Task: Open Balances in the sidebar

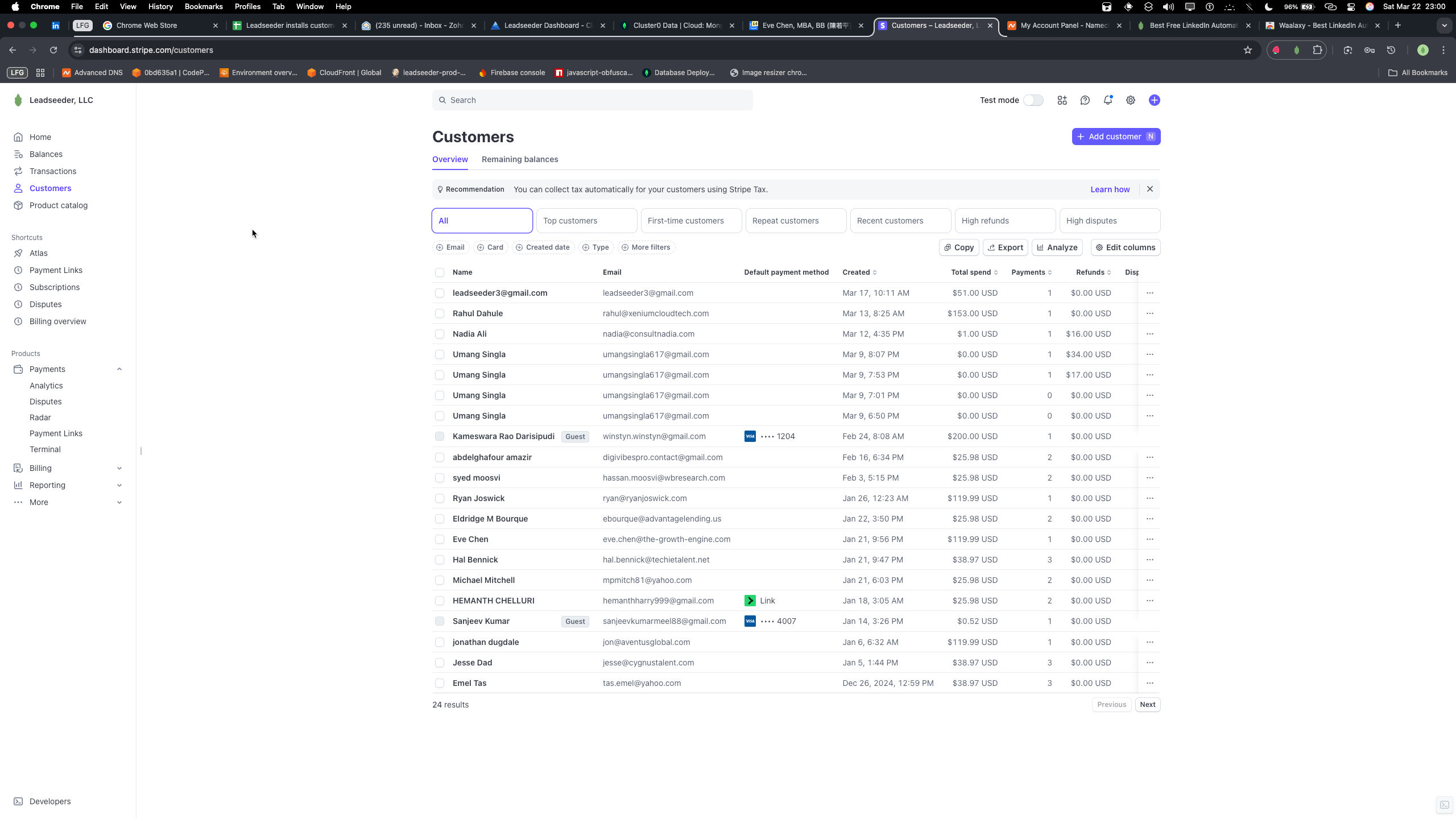Action: pyautogui.click(x=45, y=154)
